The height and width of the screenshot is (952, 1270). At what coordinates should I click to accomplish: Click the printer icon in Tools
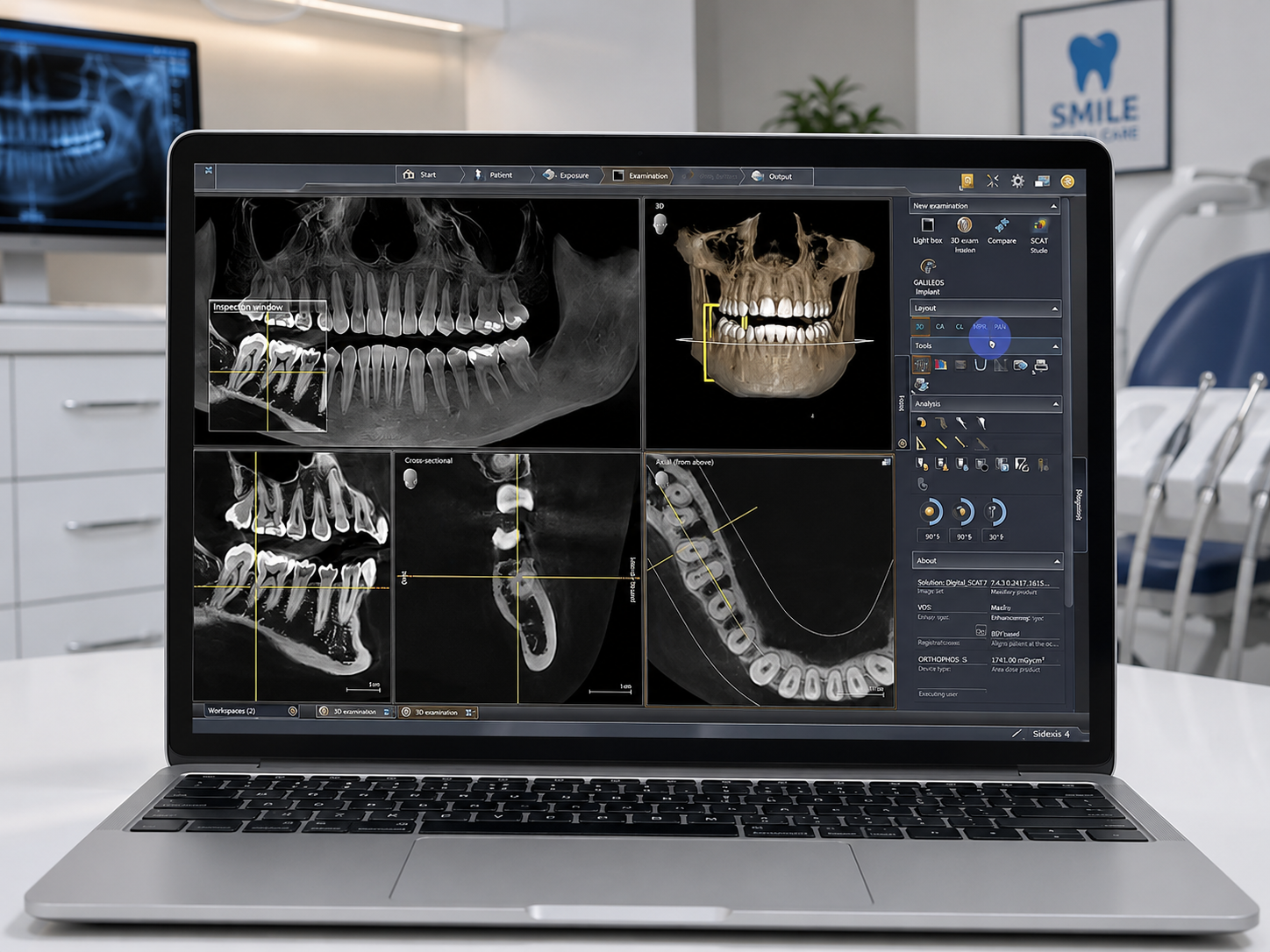(x=1040, y=366)
